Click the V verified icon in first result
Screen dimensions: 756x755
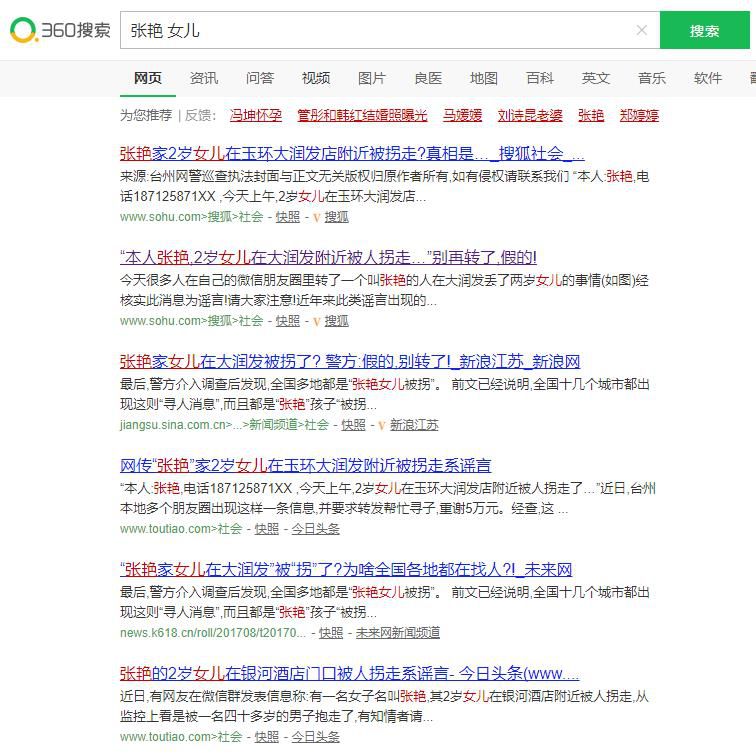[317, 217]
